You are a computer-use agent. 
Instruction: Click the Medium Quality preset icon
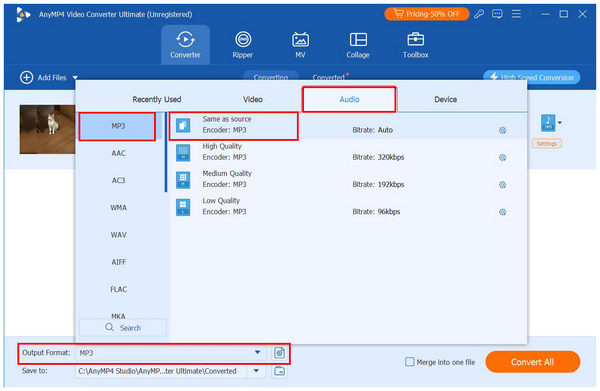(183, 179)
